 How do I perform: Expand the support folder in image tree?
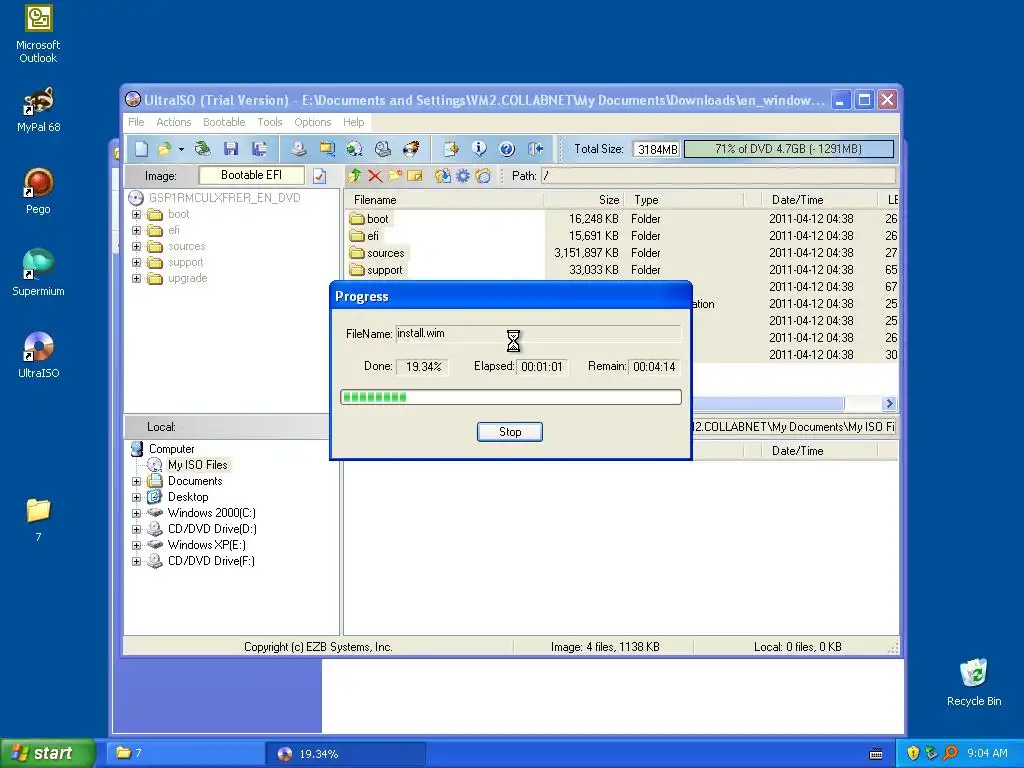point(136,263)
